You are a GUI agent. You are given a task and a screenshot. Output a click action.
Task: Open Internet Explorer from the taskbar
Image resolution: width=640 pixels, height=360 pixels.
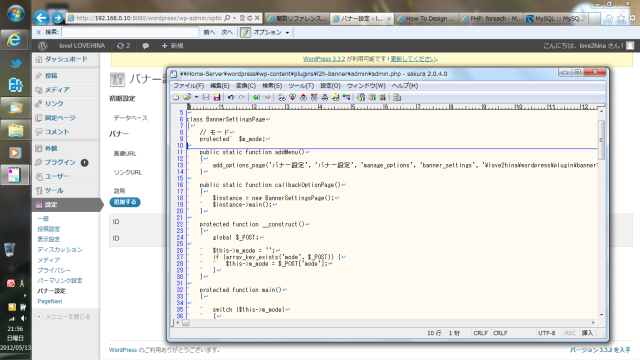[x=15, y=40]
